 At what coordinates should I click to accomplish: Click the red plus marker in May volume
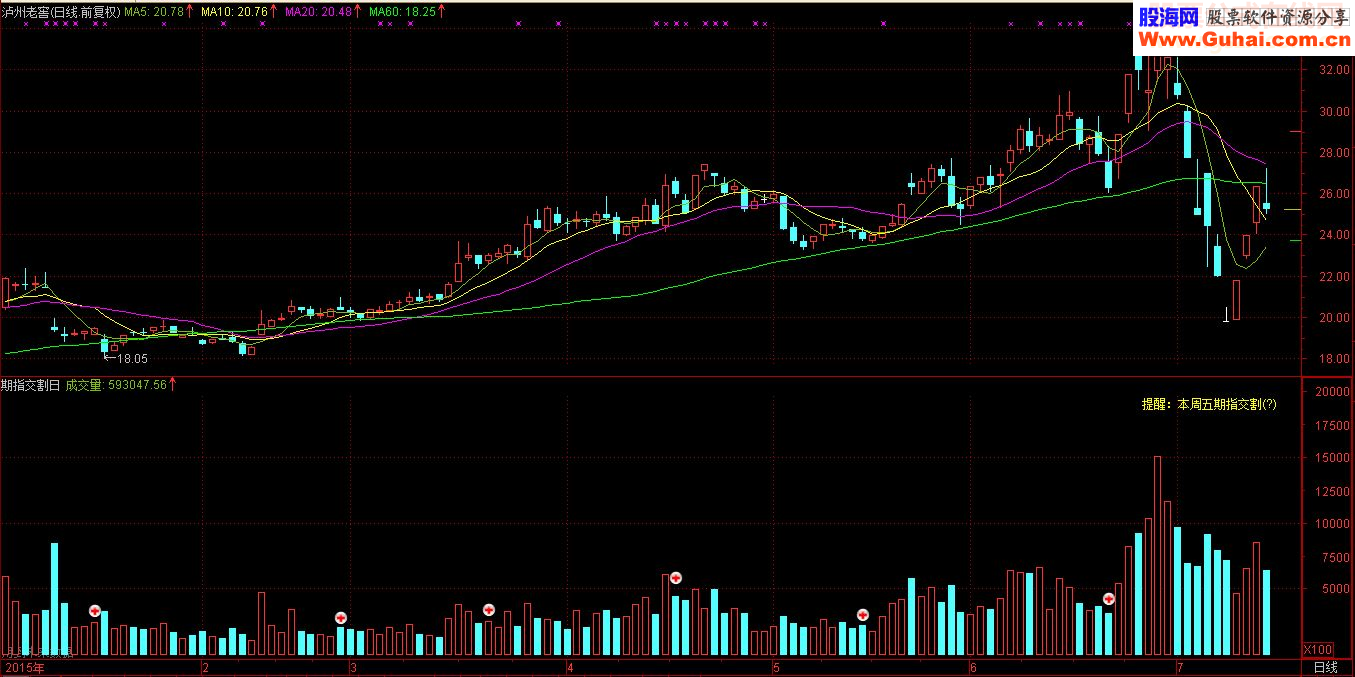863,614
